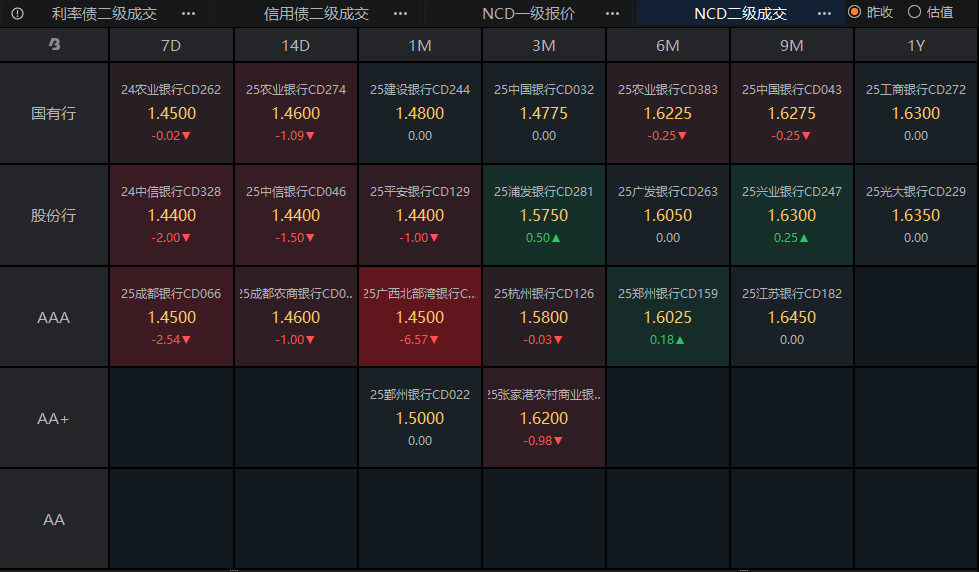Open 24农业银行CD262 cell
Viewport: 979px width, 572px height.
171,113
